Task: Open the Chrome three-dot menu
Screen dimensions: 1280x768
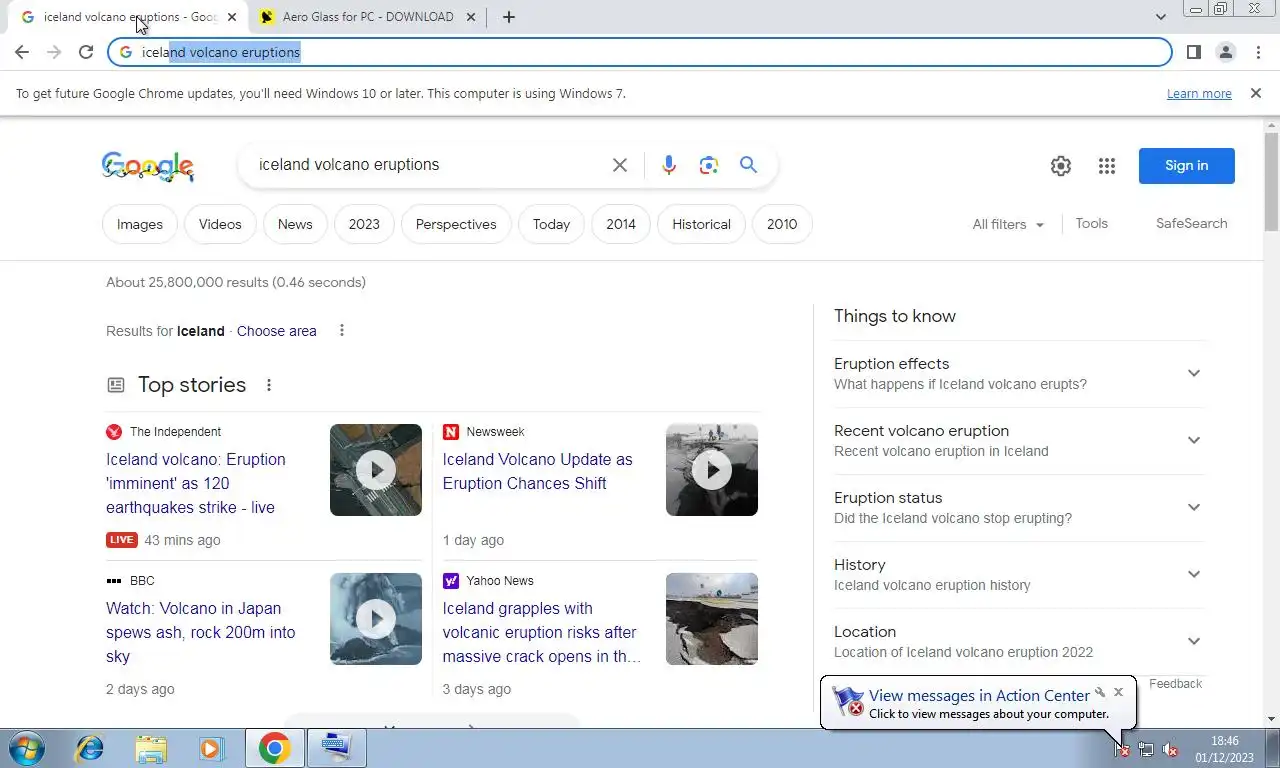Action: [1258, 52]
